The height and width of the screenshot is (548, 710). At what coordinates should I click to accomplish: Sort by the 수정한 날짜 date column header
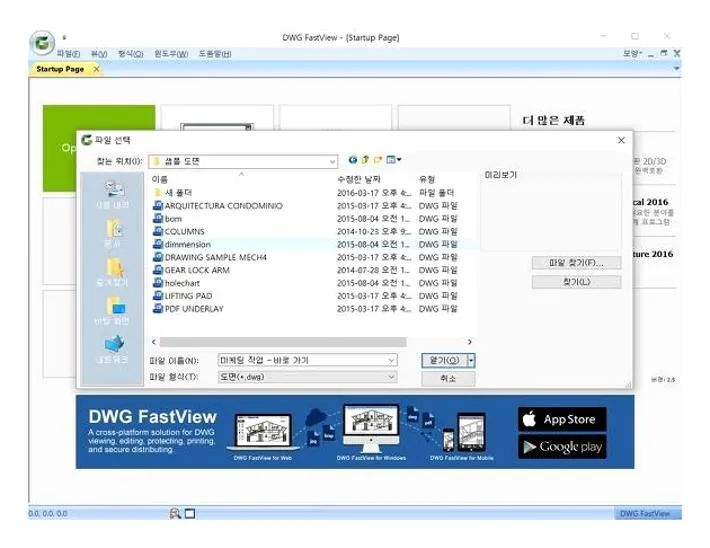(x=359, y=179)
